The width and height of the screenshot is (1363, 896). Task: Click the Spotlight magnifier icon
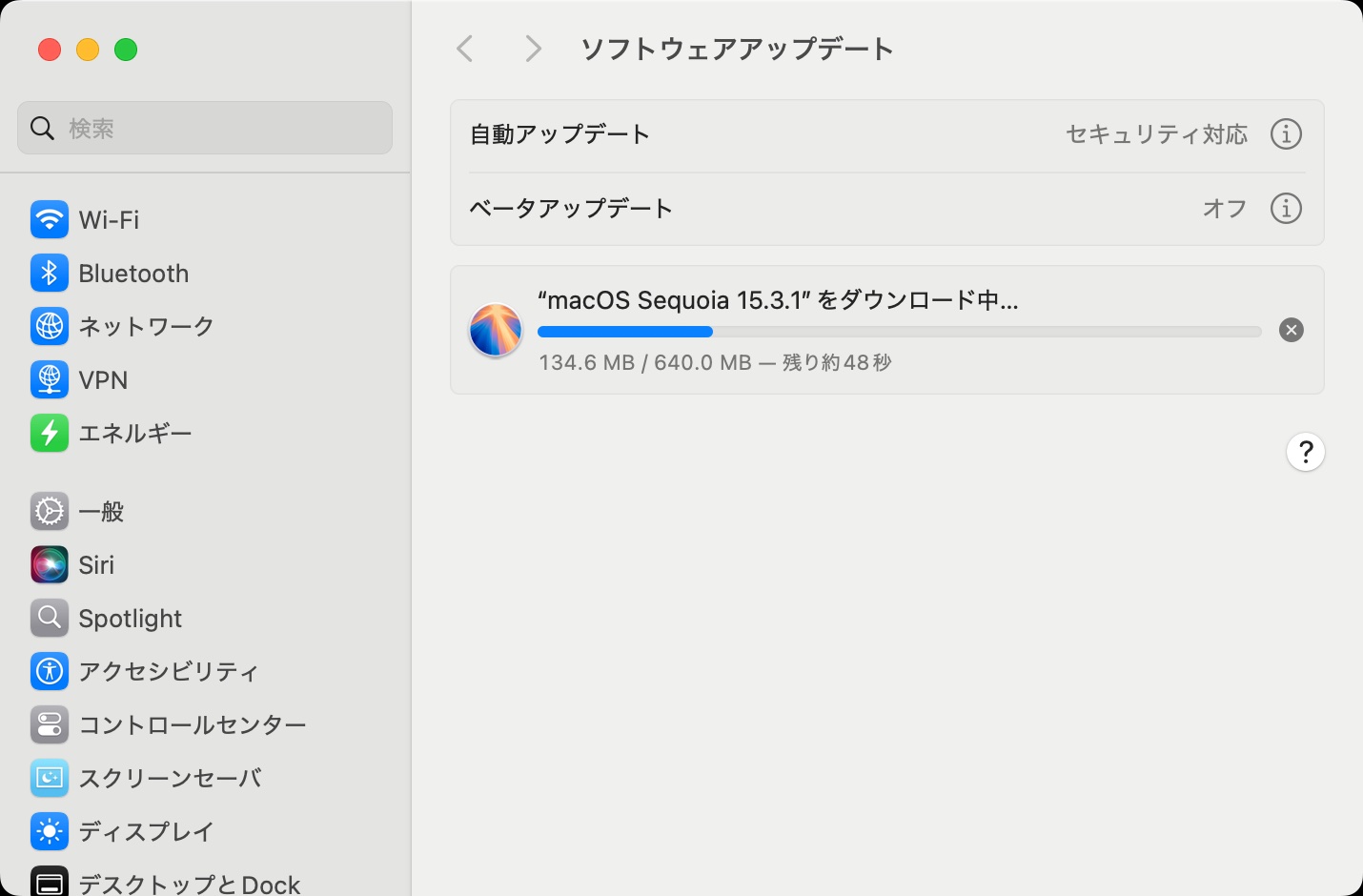point(50,619)
